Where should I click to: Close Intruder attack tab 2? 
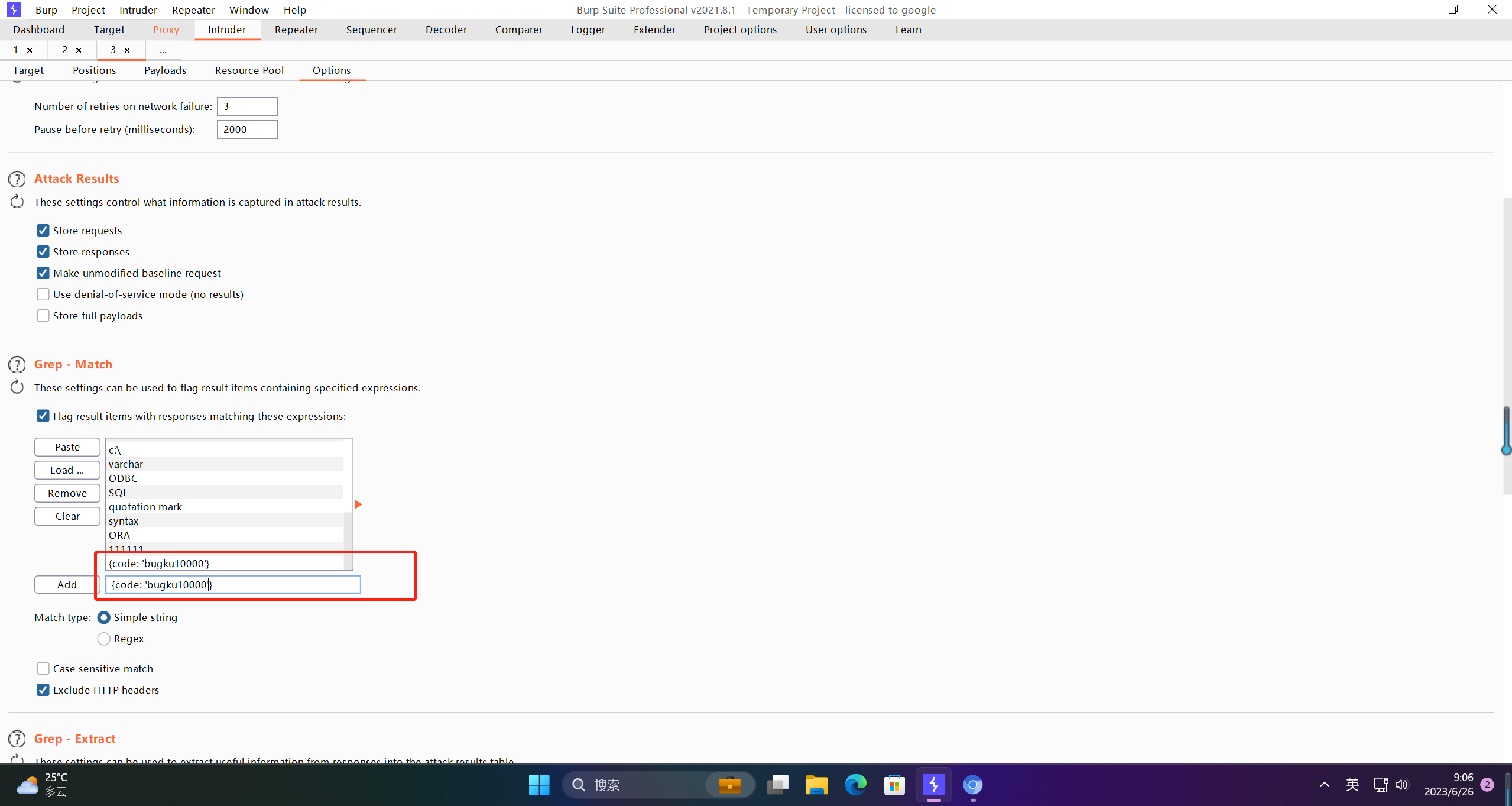click(x=79, y=50)
